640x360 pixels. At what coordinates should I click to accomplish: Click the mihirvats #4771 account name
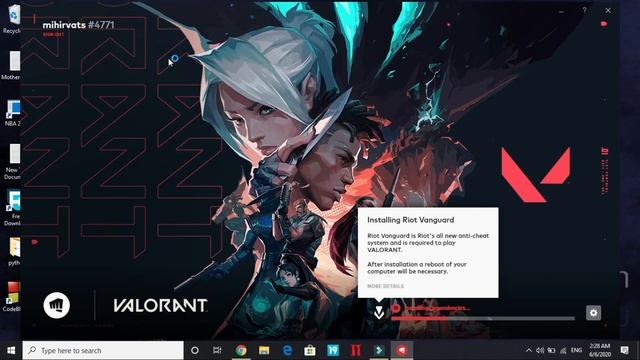point(78,25)
